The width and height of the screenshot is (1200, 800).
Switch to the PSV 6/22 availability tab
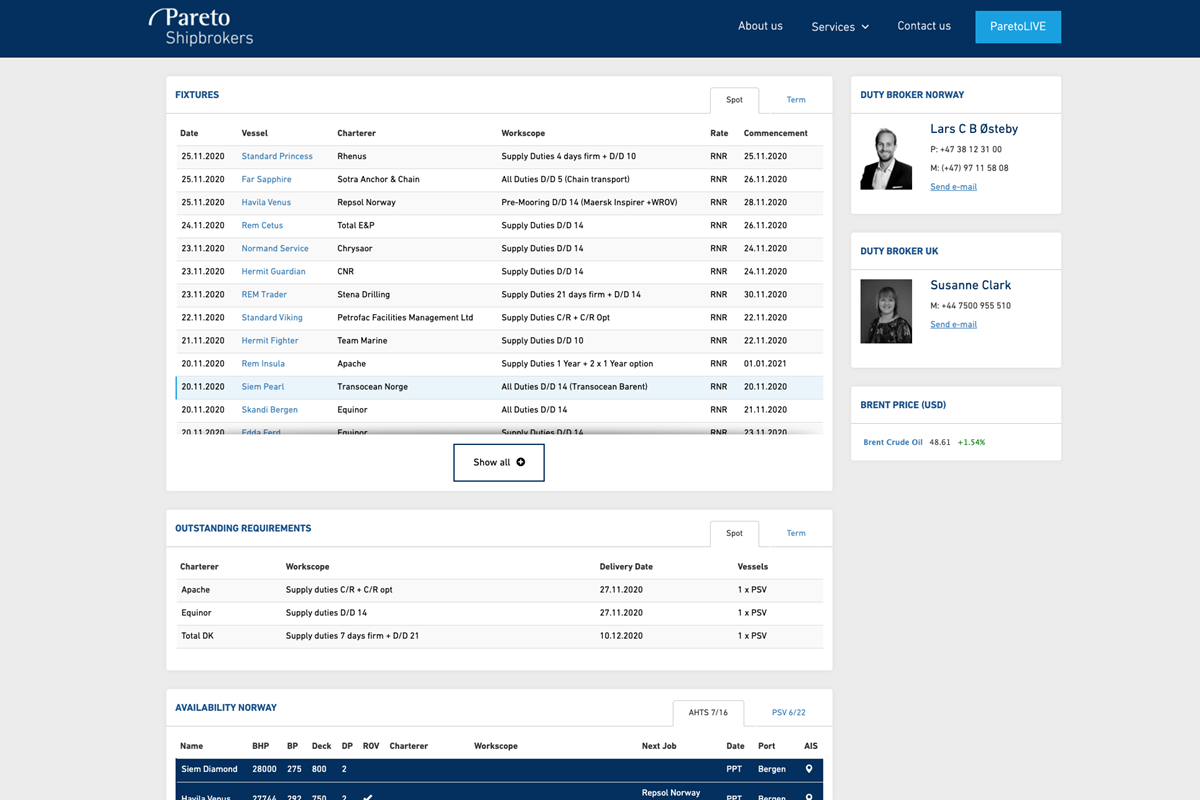789,713
